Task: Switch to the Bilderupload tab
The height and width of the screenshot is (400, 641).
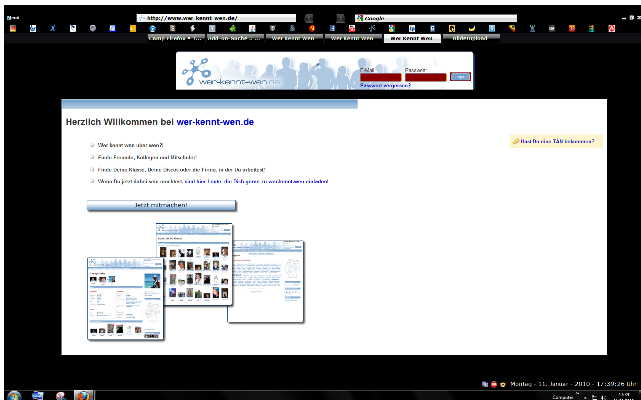Action: click(x=471, y=38)
